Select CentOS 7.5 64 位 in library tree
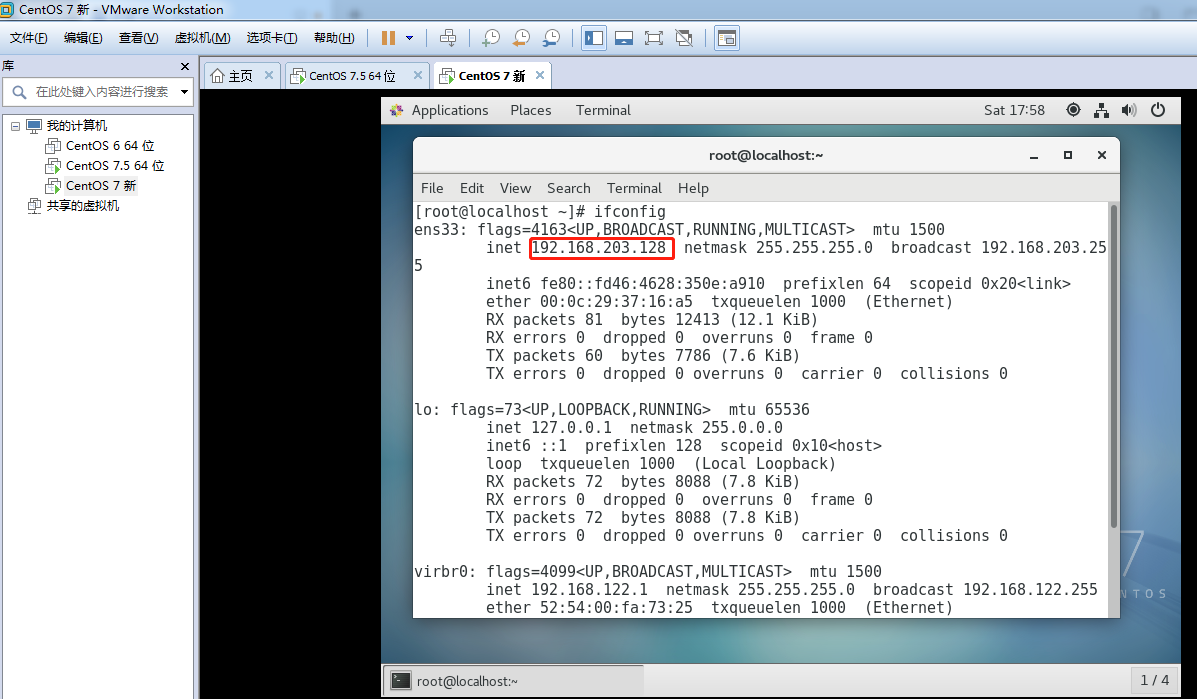The image size is (1197, 699). pos(115,166)
